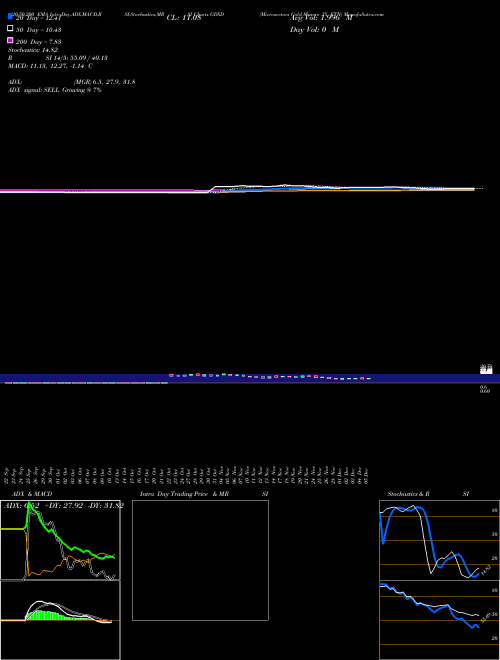Click the 'Stochastics & R' panel title
The height and width of the screenshot is (660, 500).
click(408, 494)
